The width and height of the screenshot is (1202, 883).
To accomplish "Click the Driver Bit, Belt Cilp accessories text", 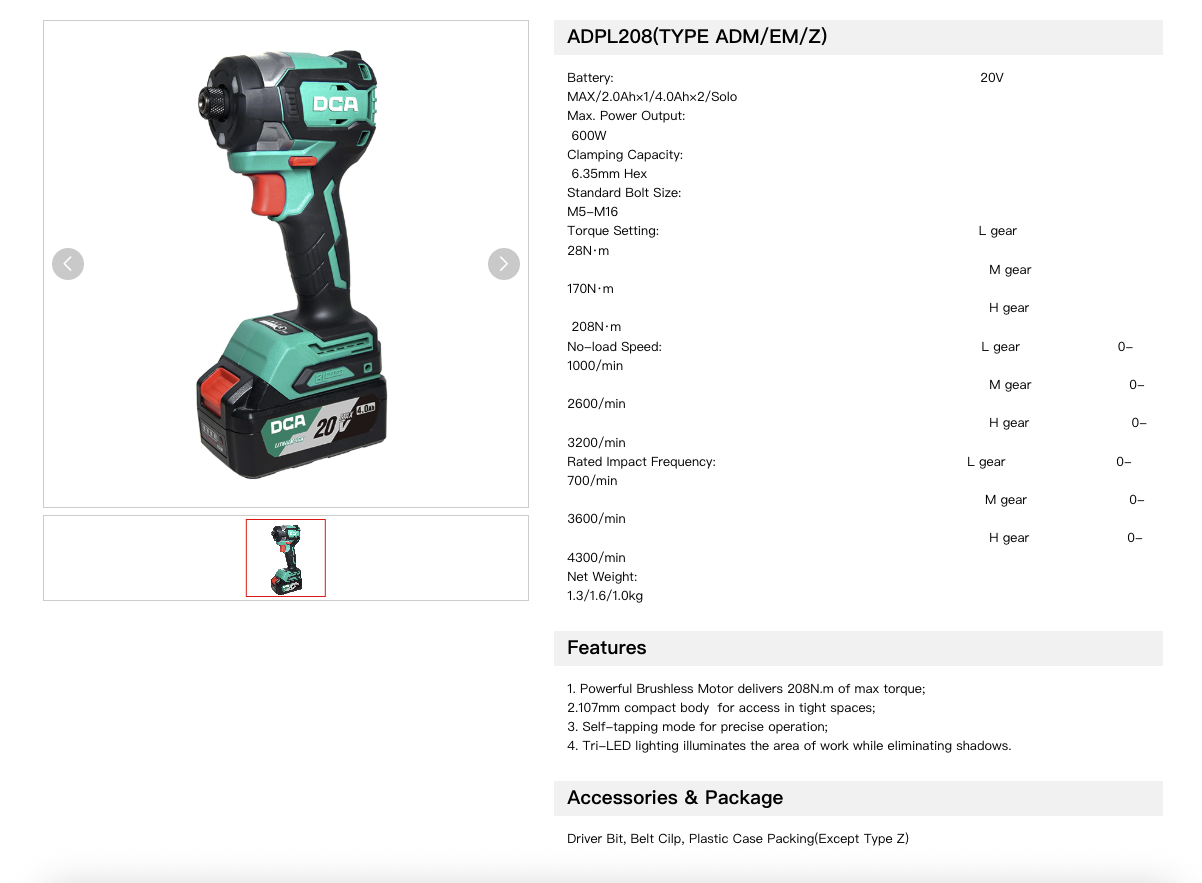I will (x=738, y=839).
